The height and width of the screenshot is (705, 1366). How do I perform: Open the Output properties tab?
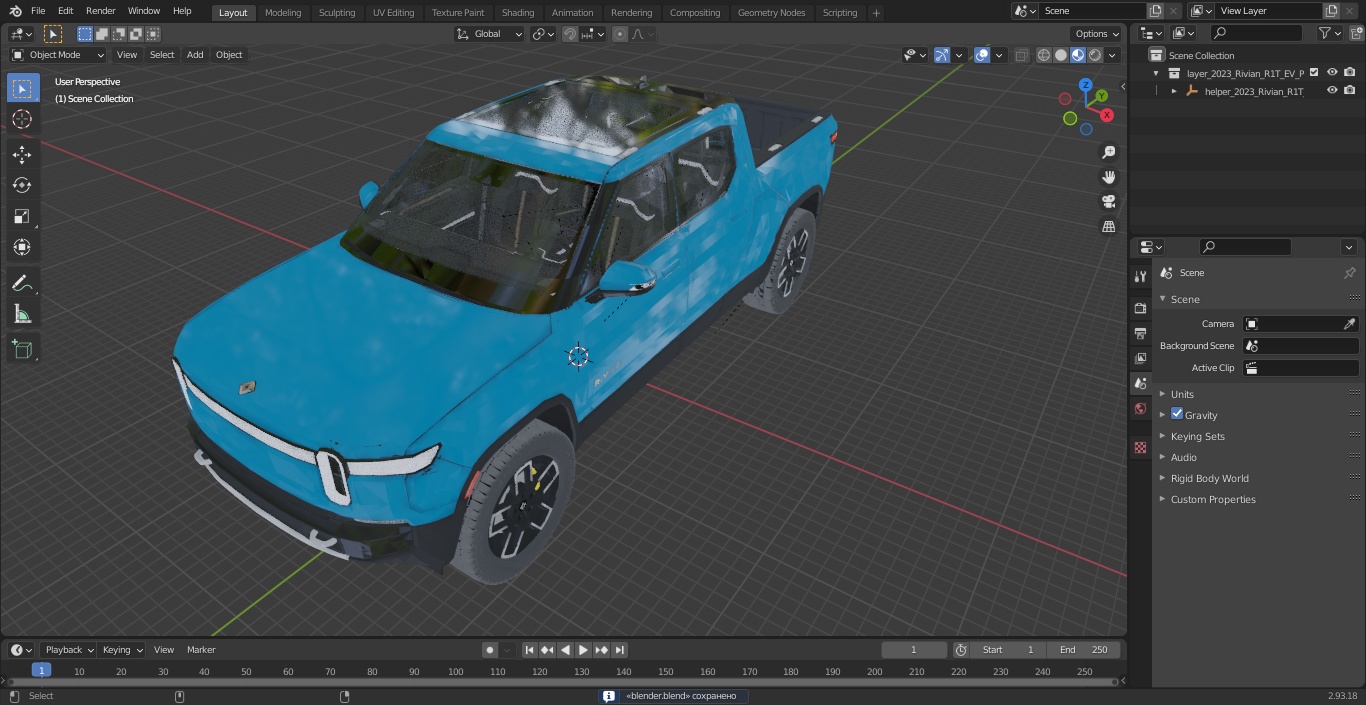pos(1140,333)
